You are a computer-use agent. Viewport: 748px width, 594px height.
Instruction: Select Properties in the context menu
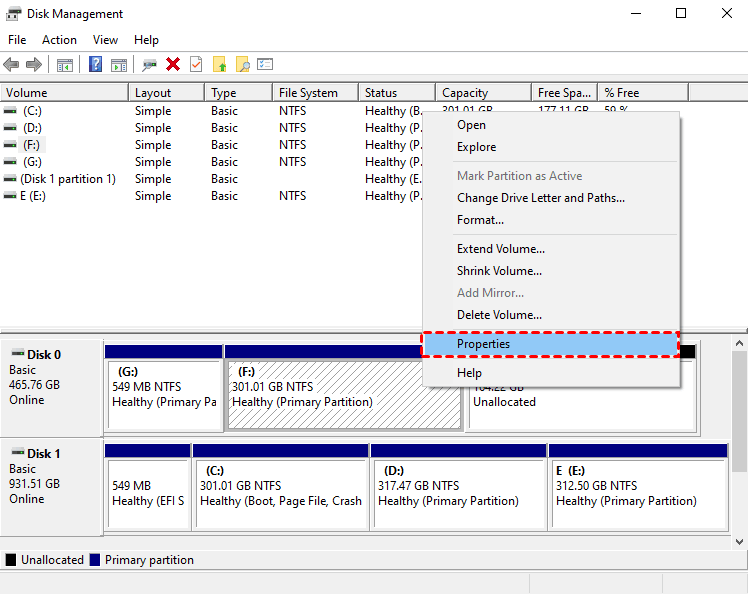483,344
